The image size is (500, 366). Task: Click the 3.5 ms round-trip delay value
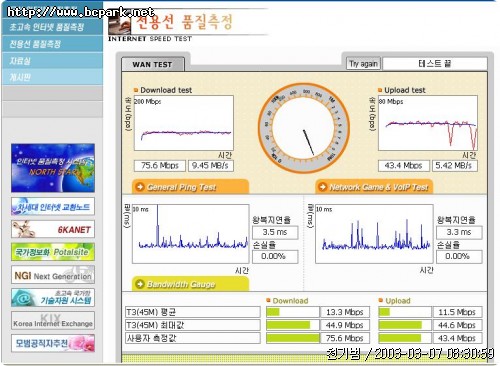(275, 232)
